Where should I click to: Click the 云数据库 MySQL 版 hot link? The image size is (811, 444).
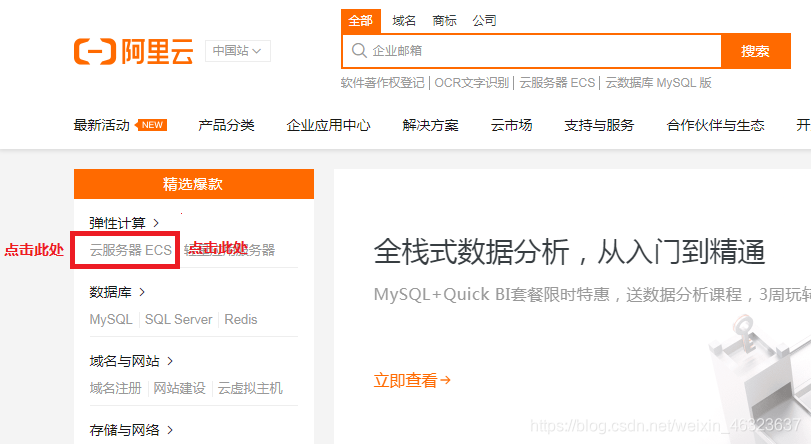pos(658,83)
